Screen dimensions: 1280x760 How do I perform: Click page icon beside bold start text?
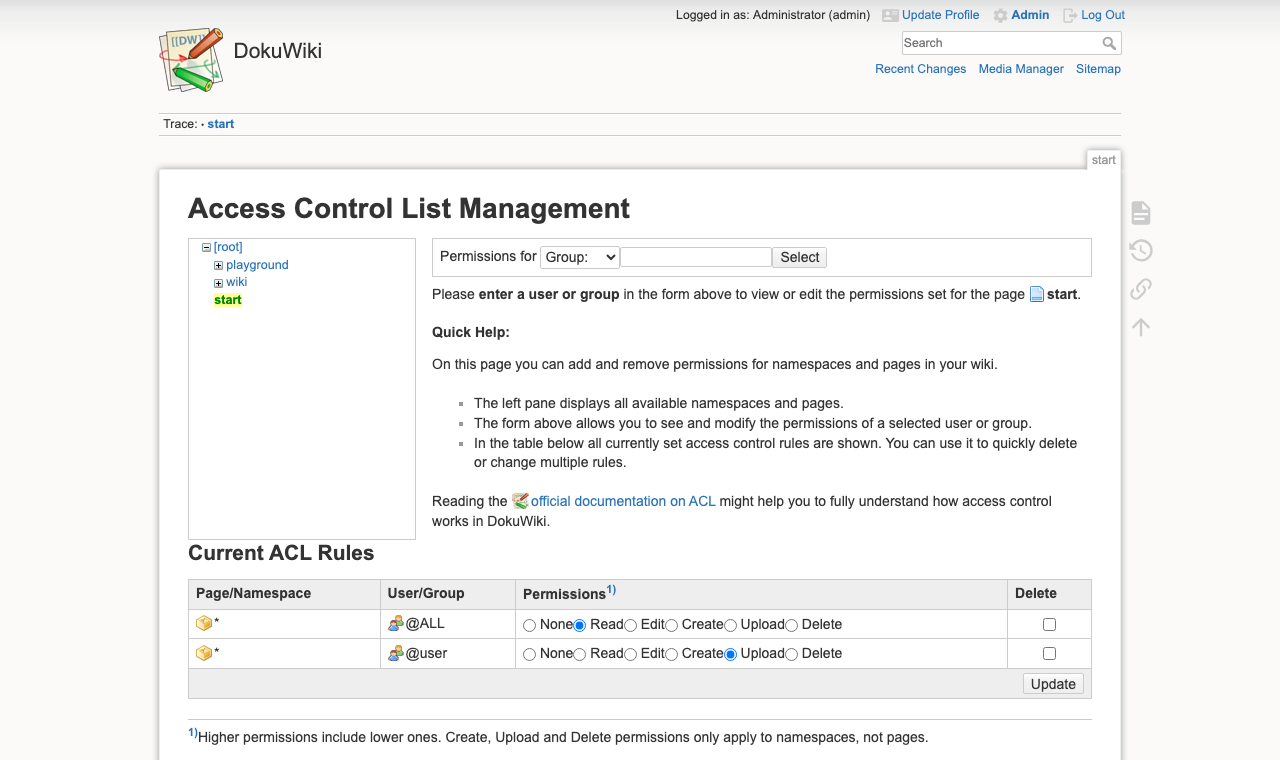coord(1037,294)
